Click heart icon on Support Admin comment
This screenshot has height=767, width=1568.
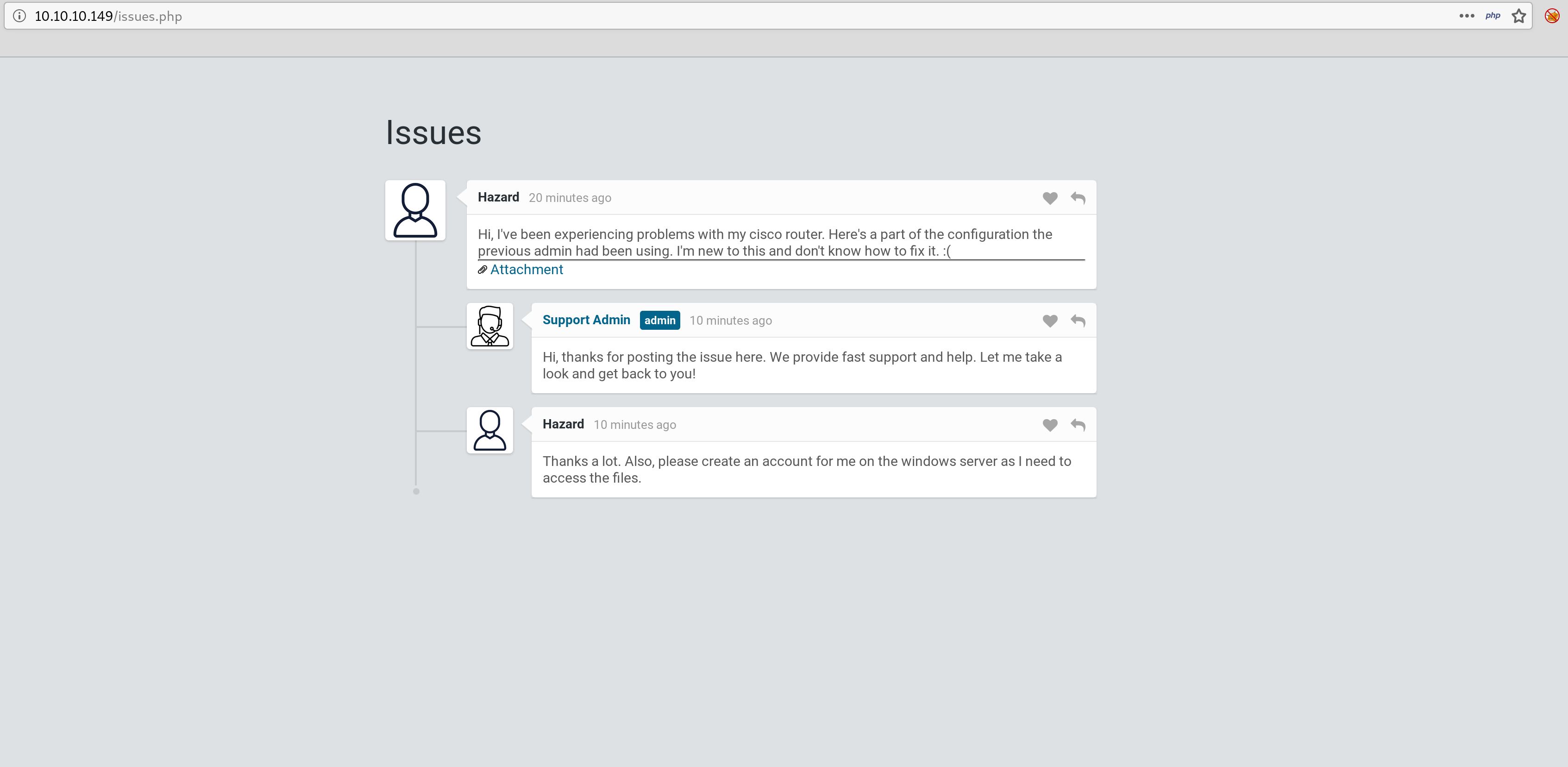[1049, 321]
